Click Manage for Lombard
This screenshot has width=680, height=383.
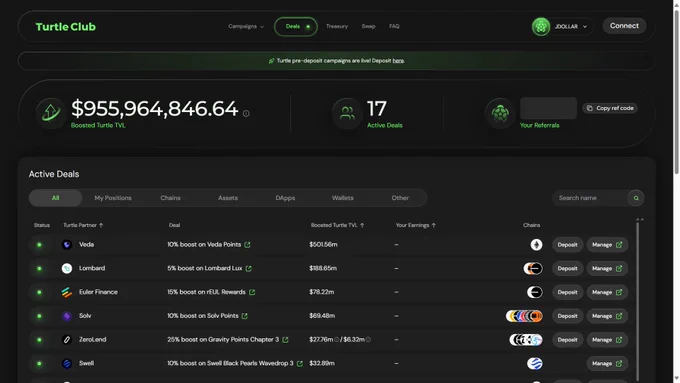[607, 268]
